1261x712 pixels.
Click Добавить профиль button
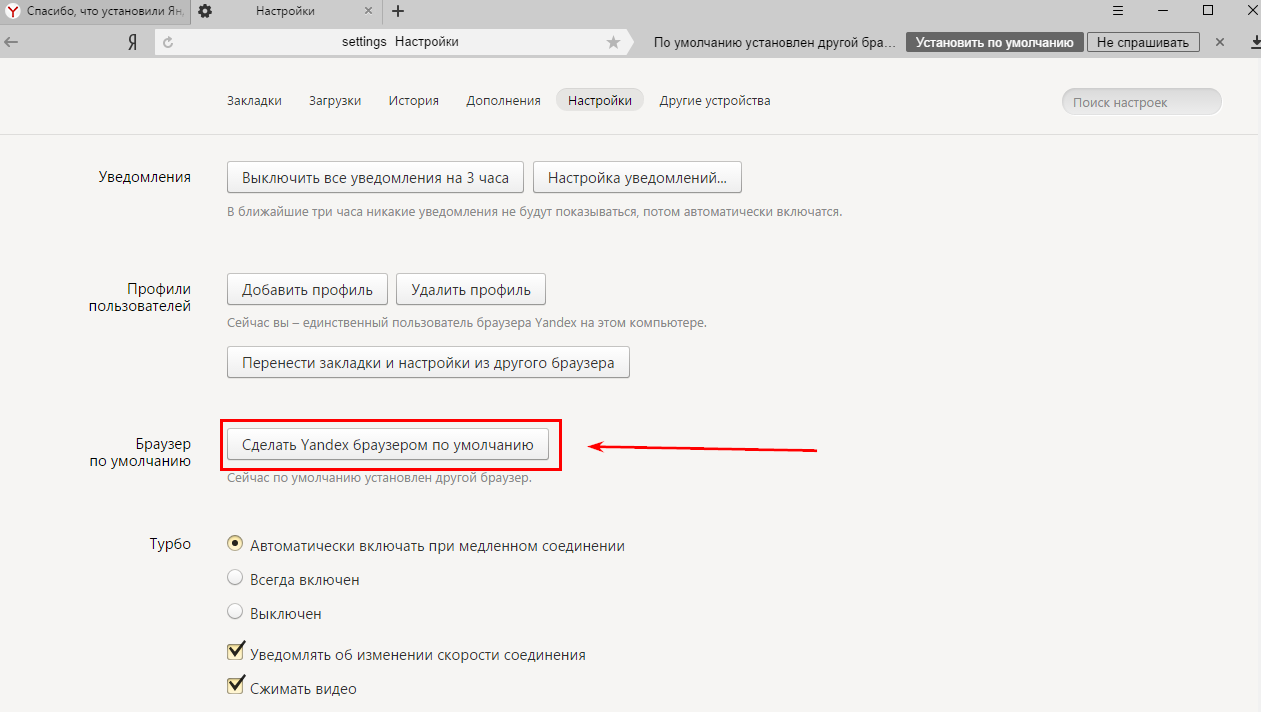[x=307, y=290]
